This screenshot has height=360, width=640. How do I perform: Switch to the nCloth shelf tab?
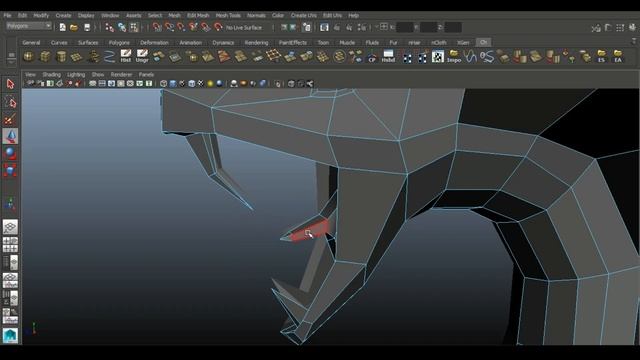point(439,42)
